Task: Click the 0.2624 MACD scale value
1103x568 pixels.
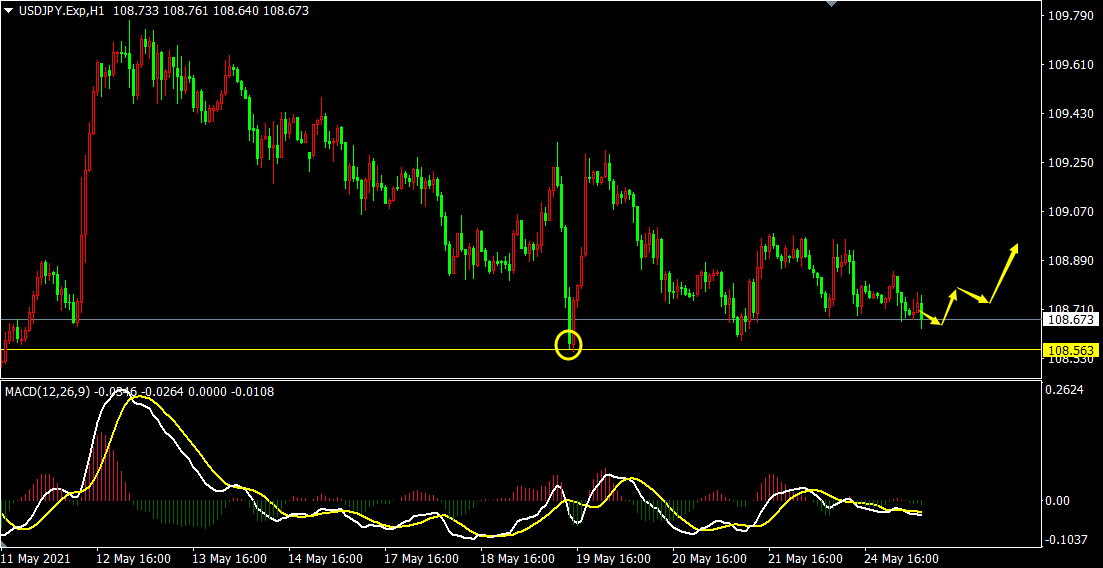Action: 1065,391
